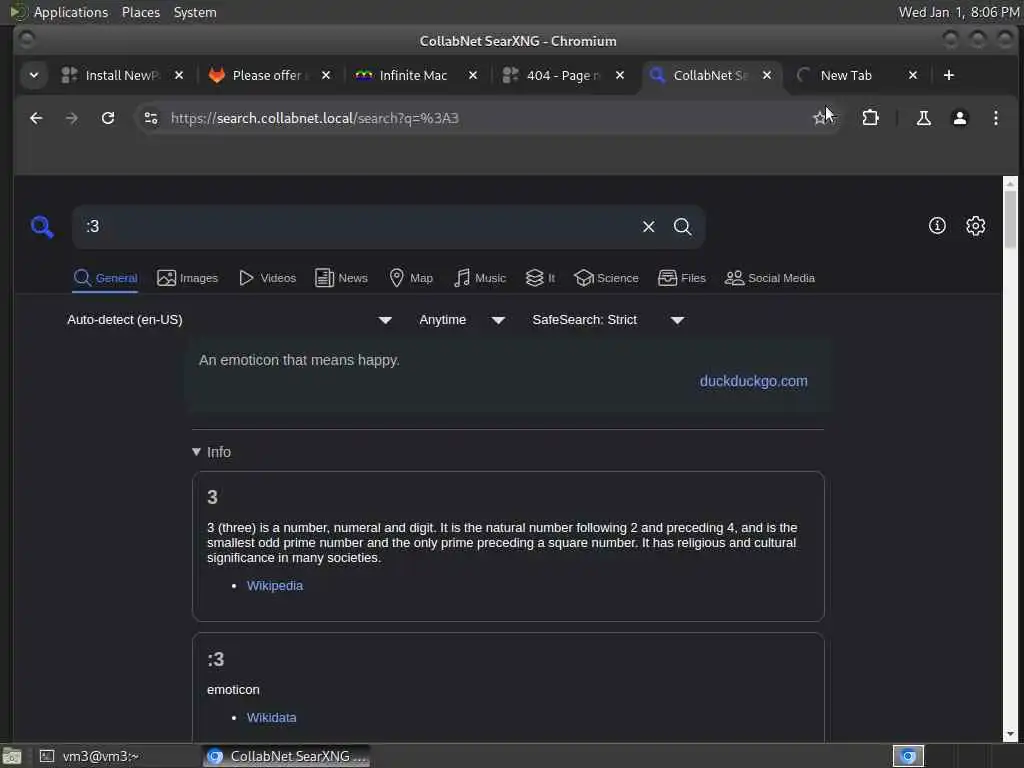Bookmark this page with star icon
The width and height of the screenshot is (1024, 768).
coord(820,118)
